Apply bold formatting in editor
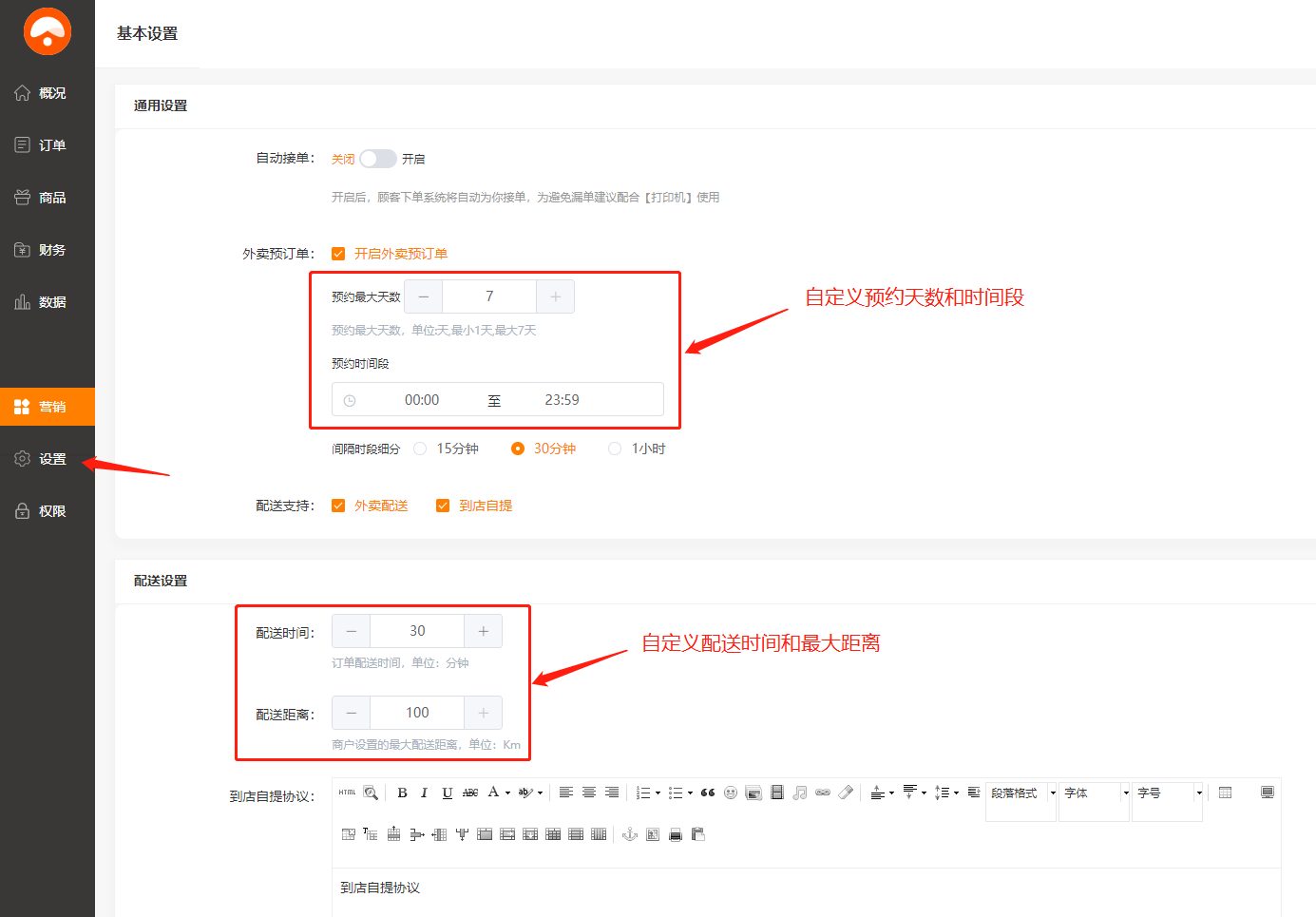The width and height of the screenshot is (1316, 917). [402, 793]
